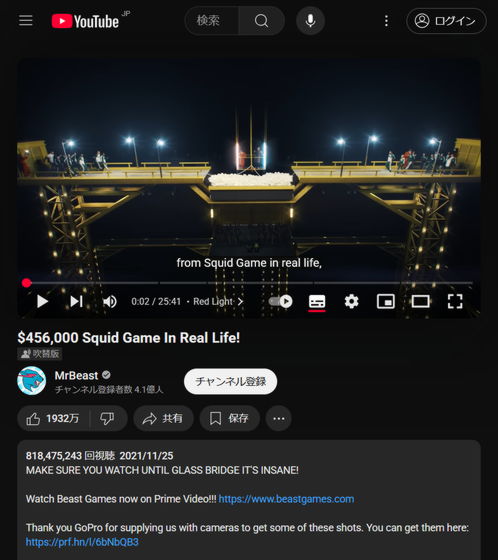Click the ログイン sign-in button

pos(447,21)
